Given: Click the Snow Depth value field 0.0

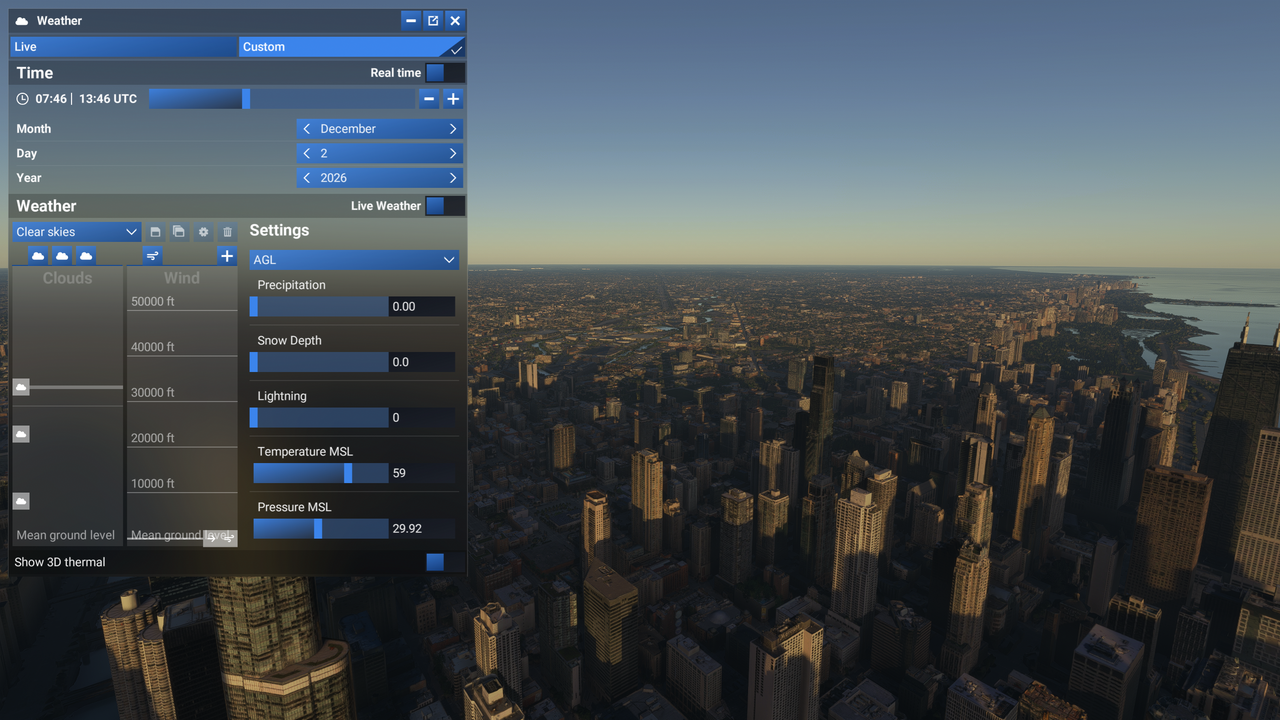Looking at the screenshot, I should (x=422, y=362).
